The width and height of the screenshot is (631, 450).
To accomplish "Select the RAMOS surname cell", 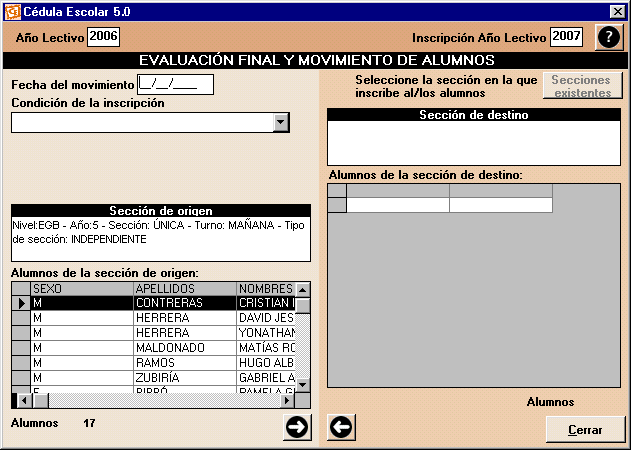I will click(x=185, y=363).
